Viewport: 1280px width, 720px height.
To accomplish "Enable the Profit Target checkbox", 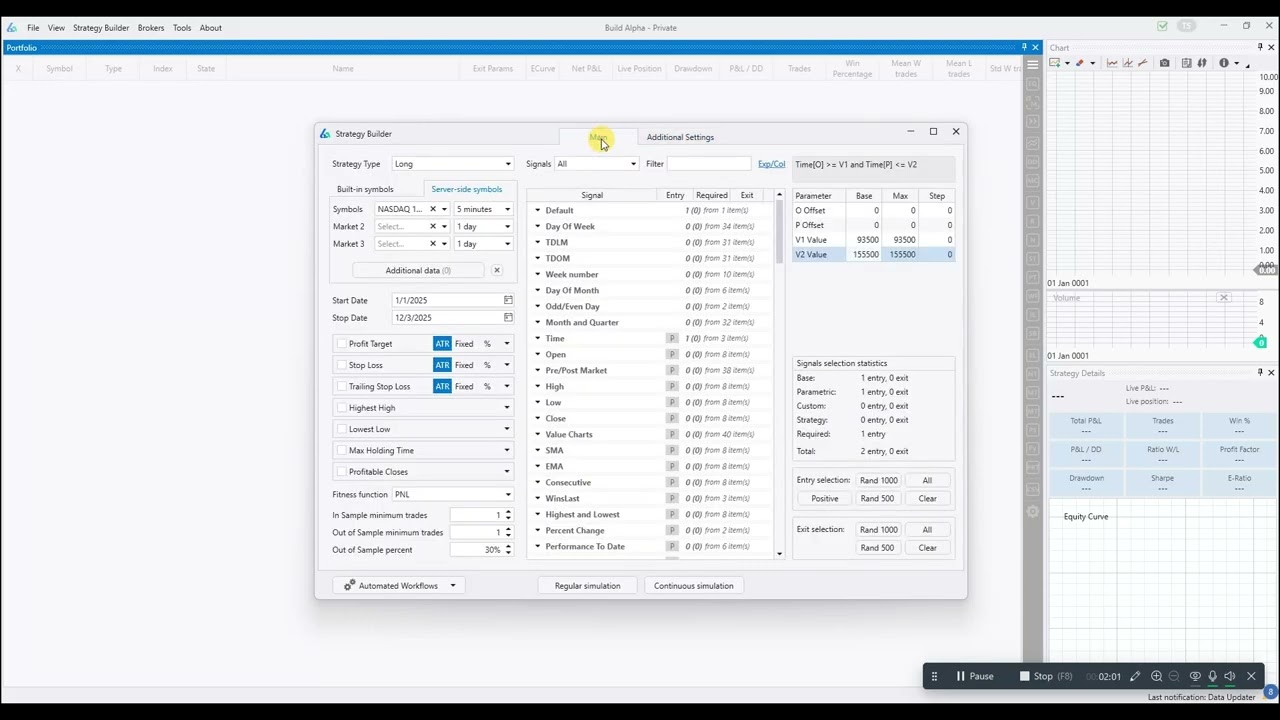I will (x=342, y=344).
